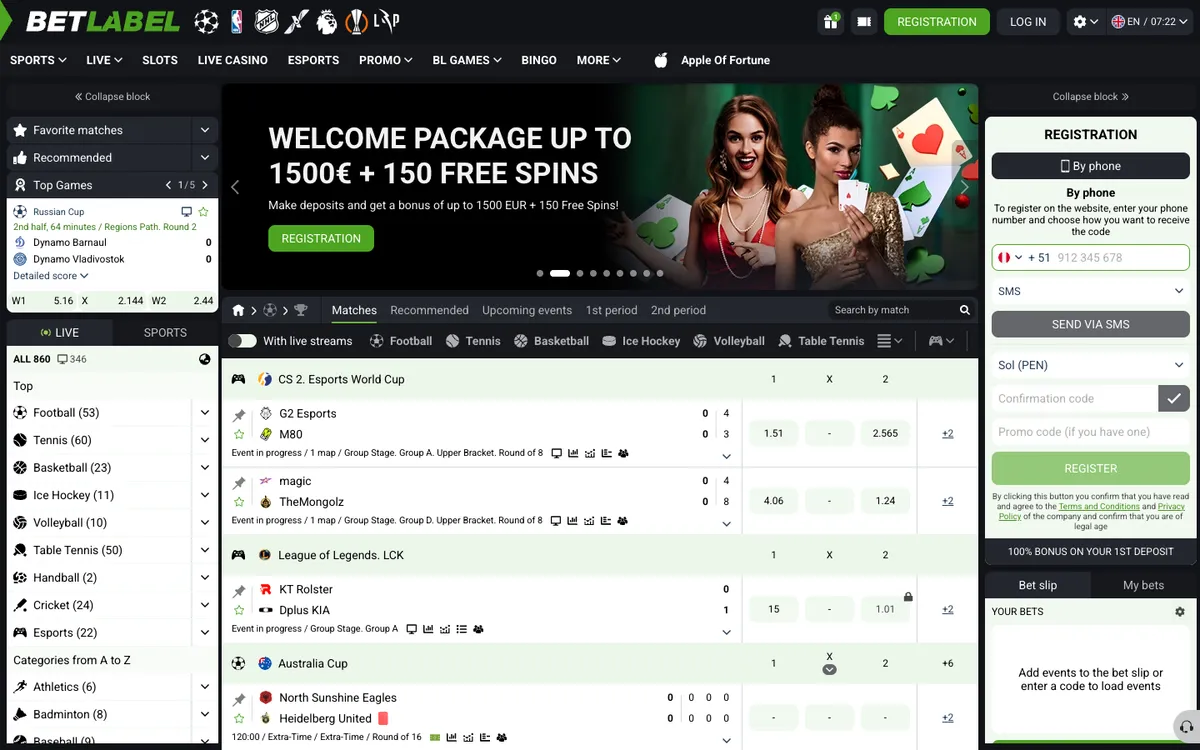Switch to the SPORTS tab in sidebar
The width and height of the screenshot is (1200, 750).
(x=165, y=332)
